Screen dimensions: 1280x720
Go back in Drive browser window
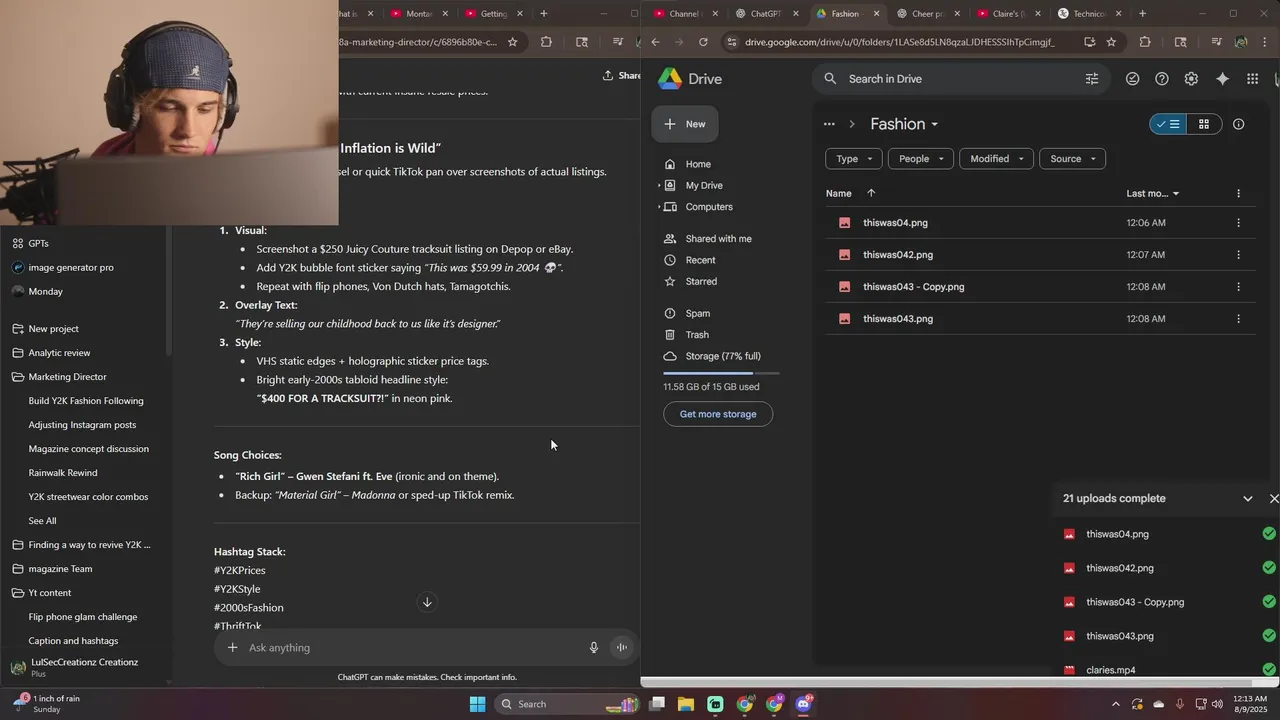pos(655,42)
